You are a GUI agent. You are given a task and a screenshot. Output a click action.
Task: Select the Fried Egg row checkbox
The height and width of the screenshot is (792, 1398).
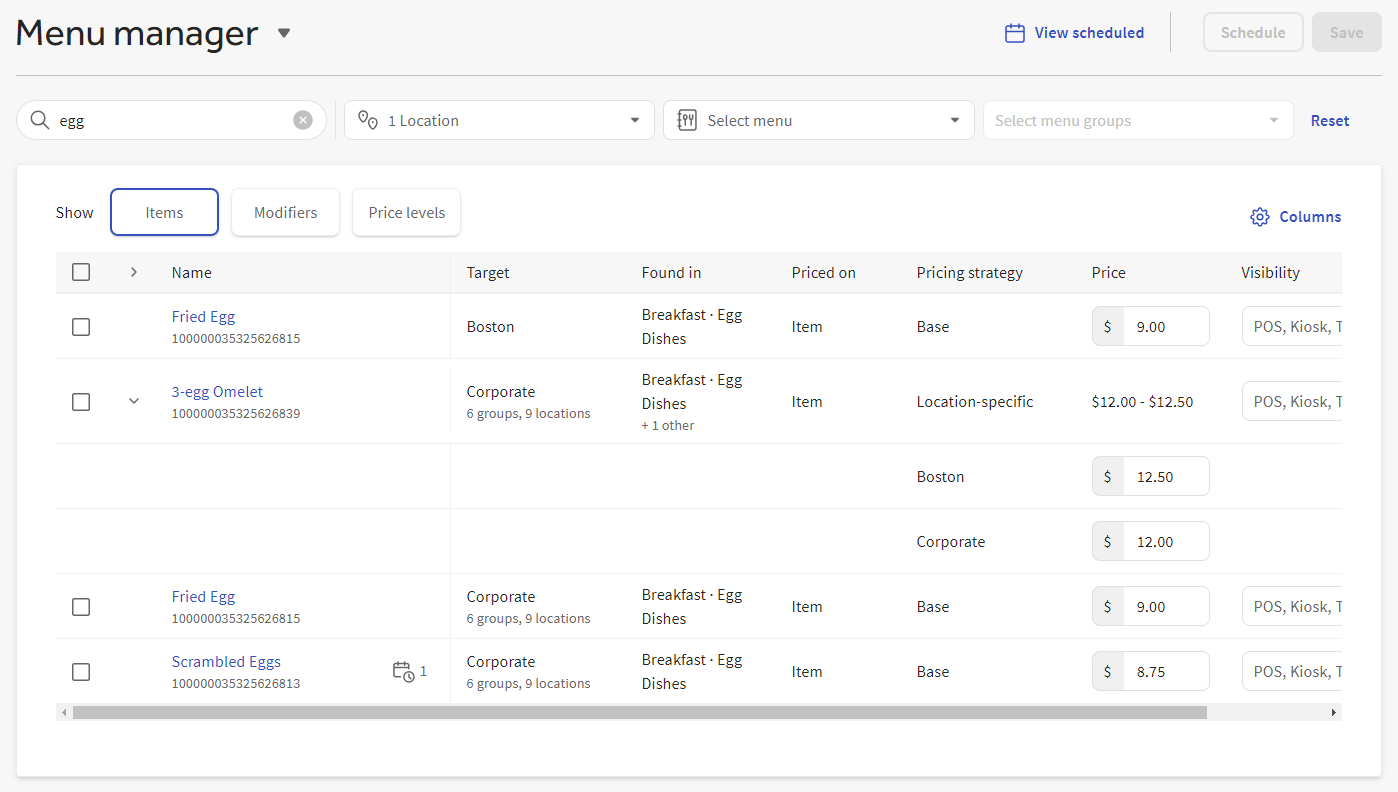pos(81,326)
